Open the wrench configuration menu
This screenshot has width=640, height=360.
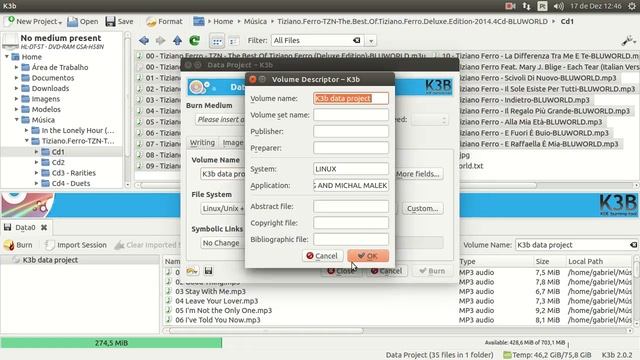point(629,40)
